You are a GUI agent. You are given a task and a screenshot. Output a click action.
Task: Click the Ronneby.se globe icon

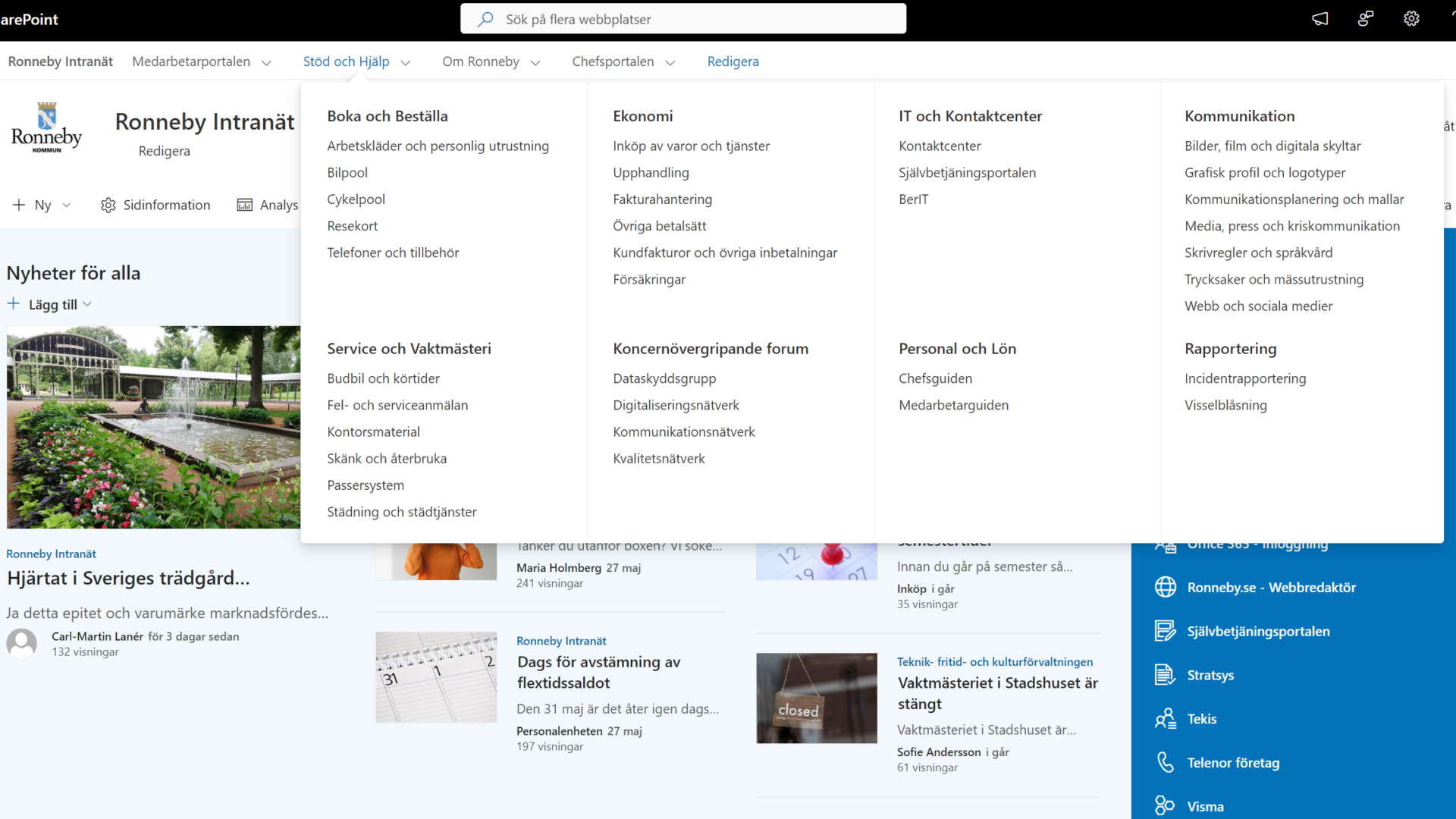pyautogui.click(x=1166, y=587)
